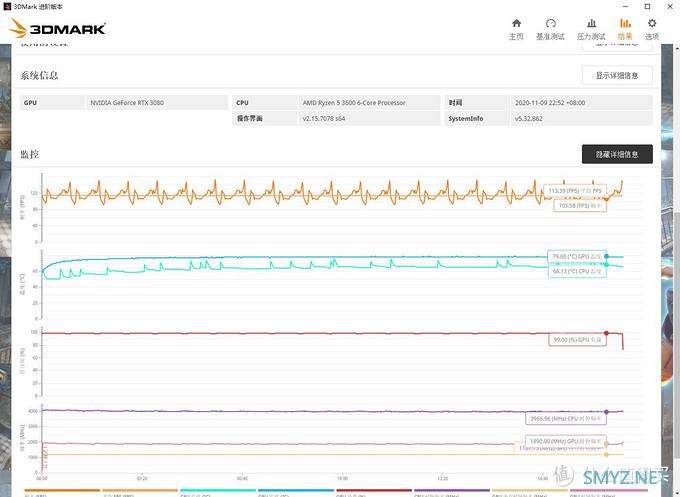Toggle the teal legend bar series
680x497 pixels.
(x=218, y=490)
